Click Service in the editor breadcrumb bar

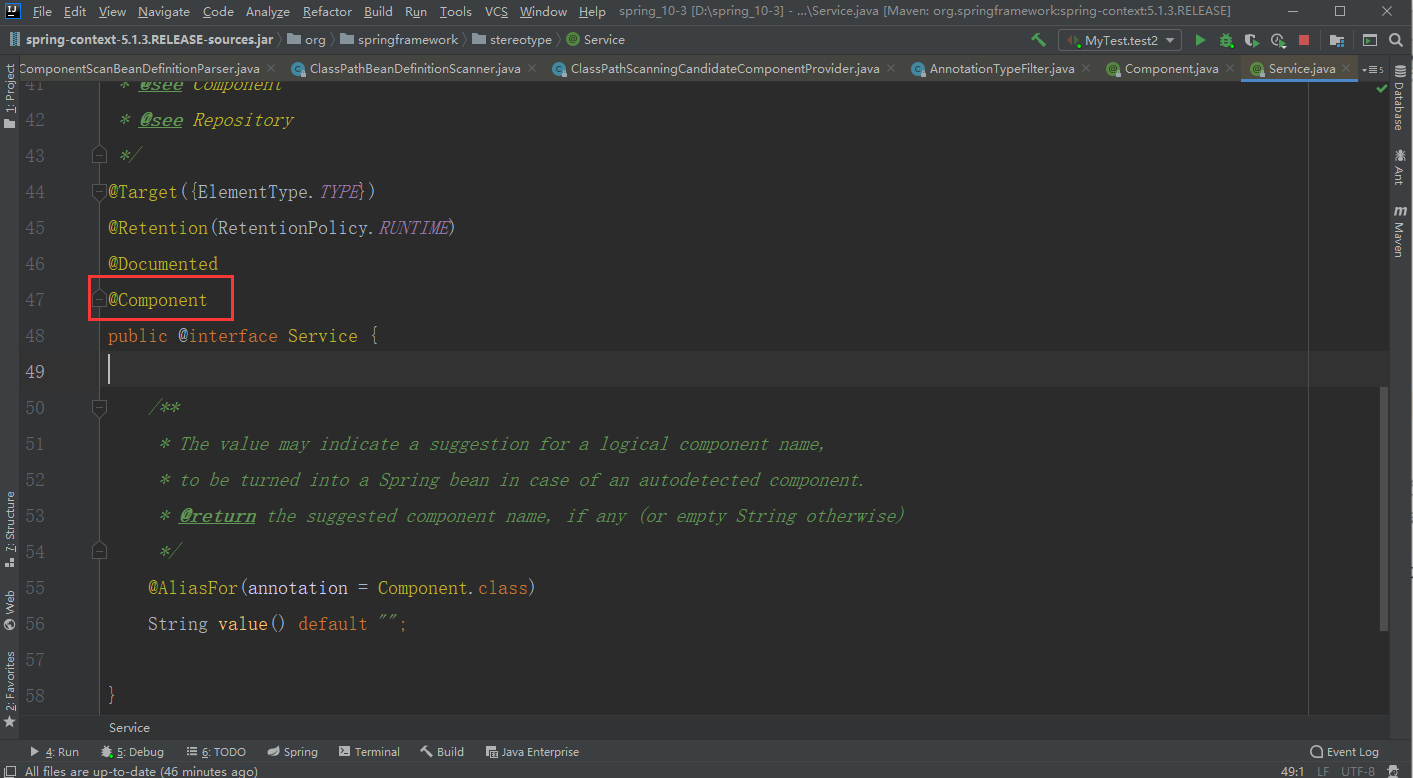129,727
